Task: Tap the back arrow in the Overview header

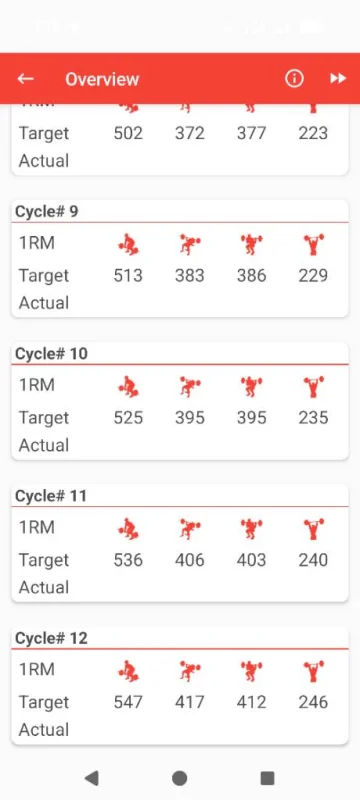Action: pos(25,79)
